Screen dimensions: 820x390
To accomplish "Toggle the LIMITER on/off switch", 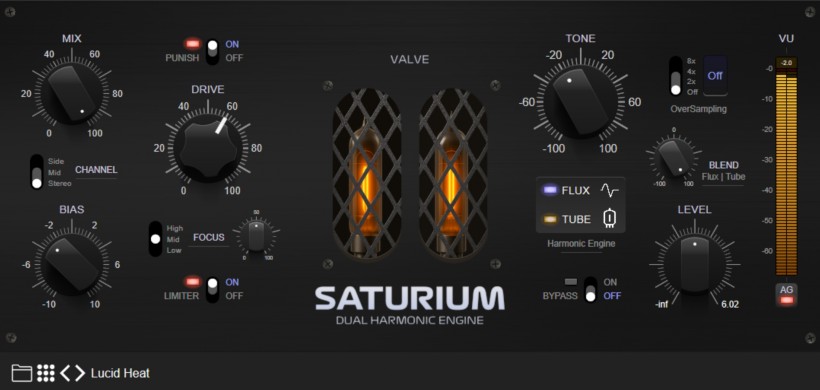I will coord(212,290).
